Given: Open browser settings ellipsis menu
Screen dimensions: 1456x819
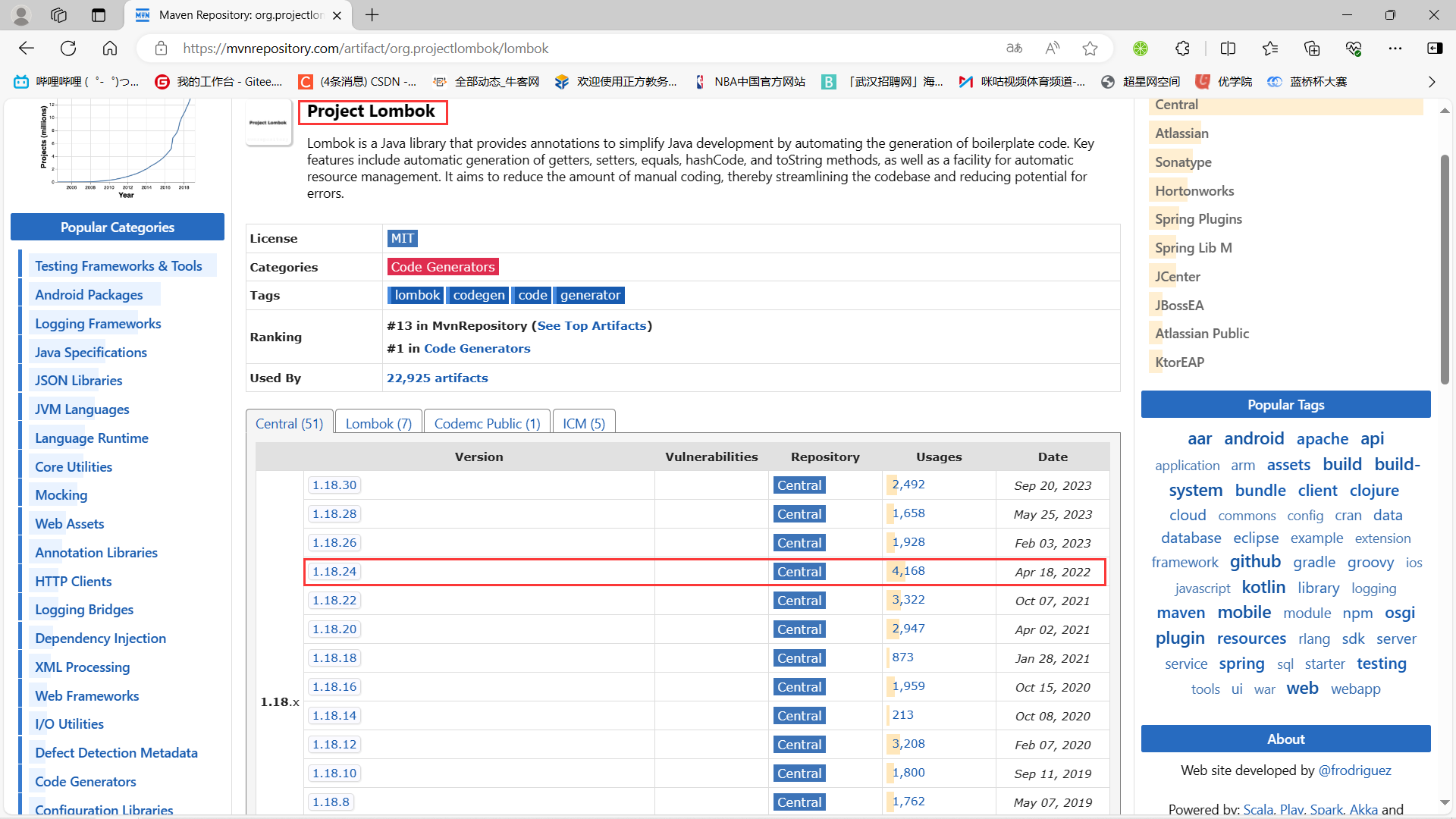Looking at the screenshot, I should 1395,49.
